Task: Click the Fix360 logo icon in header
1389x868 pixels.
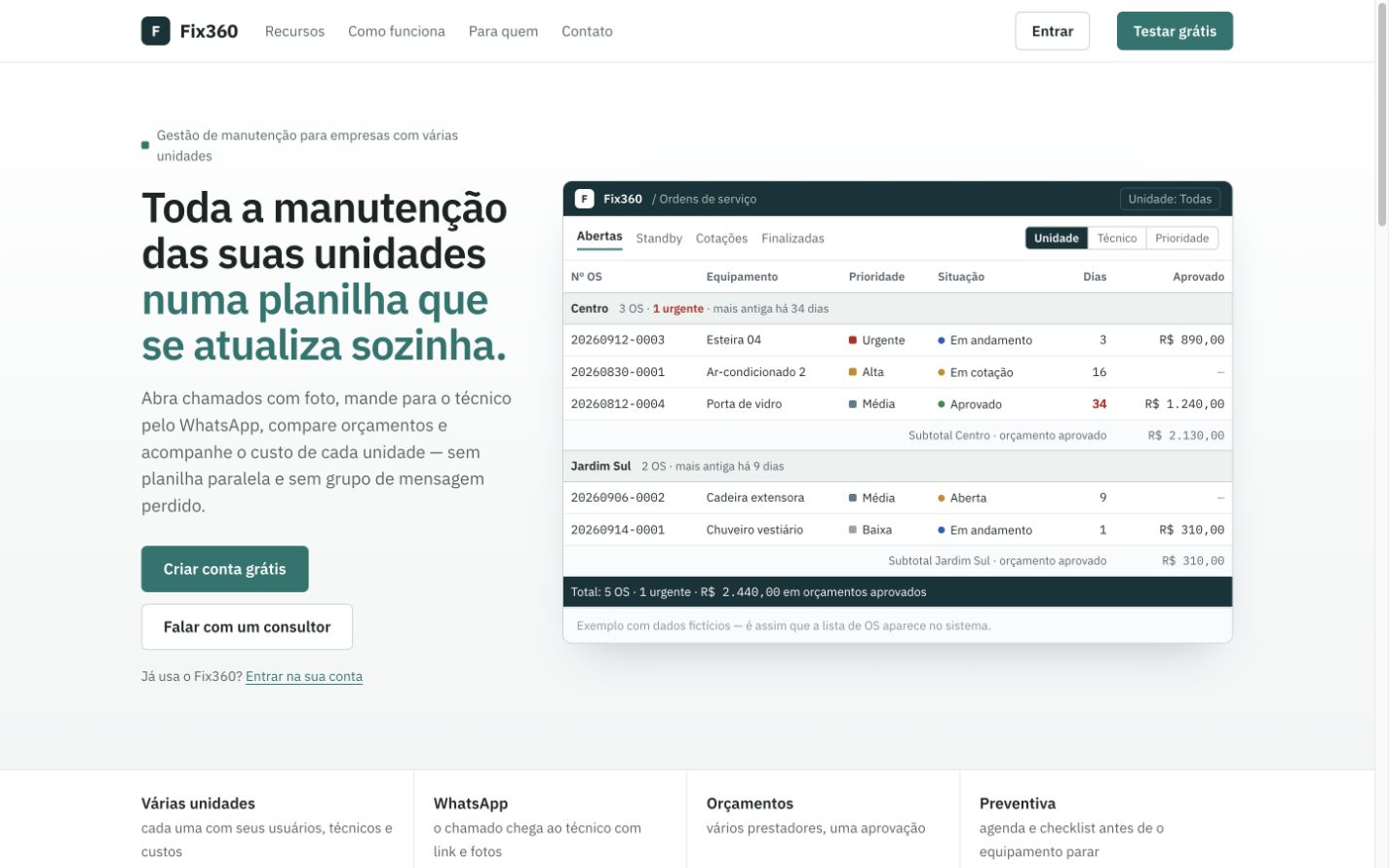Action: 156,31
